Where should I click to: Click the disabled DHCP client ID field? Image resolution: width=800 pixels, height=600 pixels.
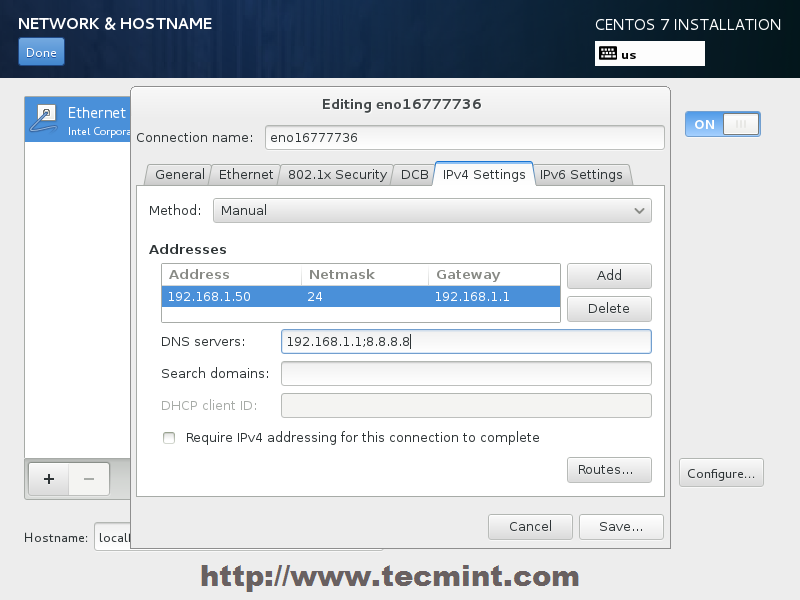[x=466, y=406]
